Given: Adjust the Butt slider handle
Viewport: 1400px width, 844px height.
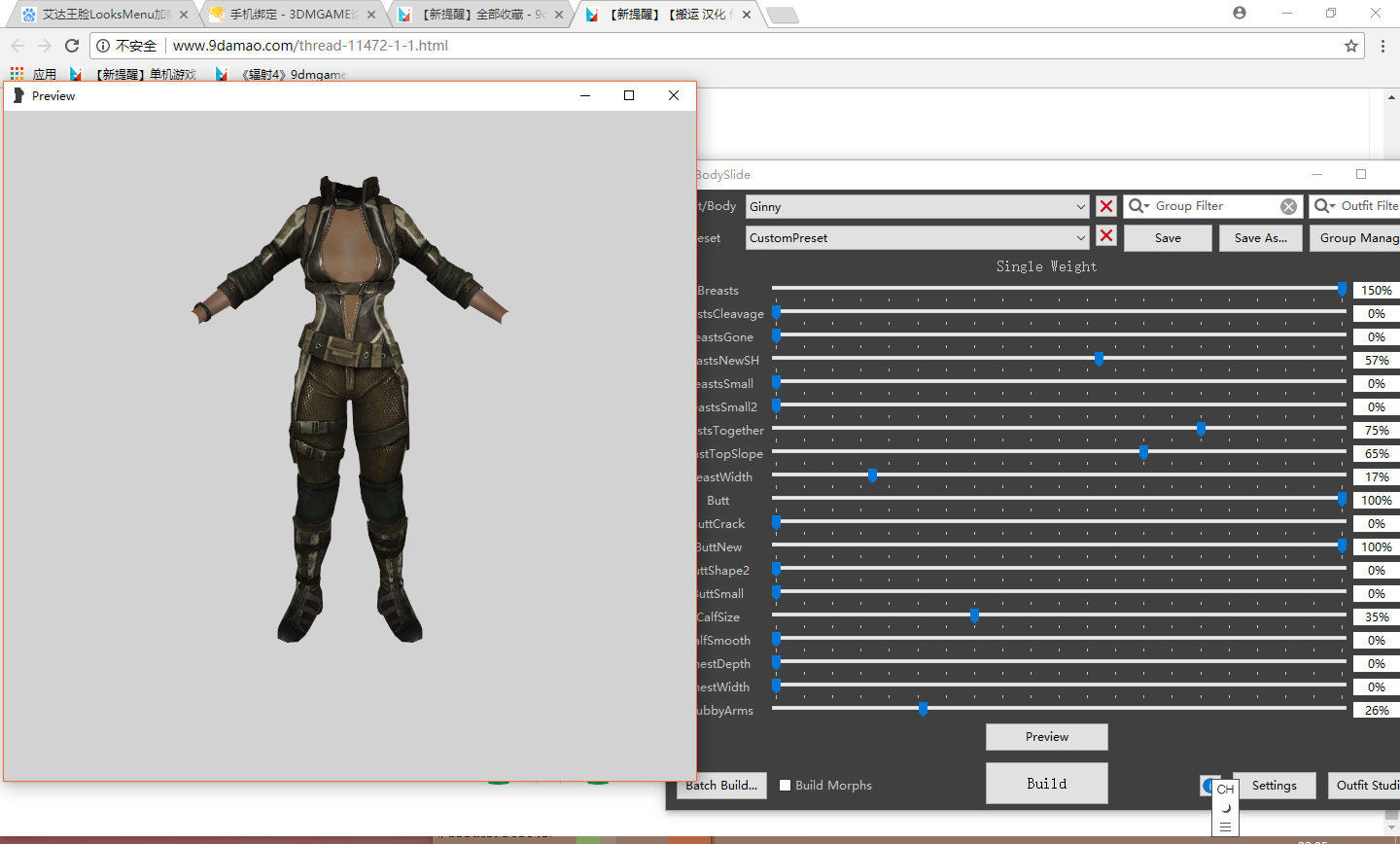Looking at the screenshot, I should point(1342,499).
